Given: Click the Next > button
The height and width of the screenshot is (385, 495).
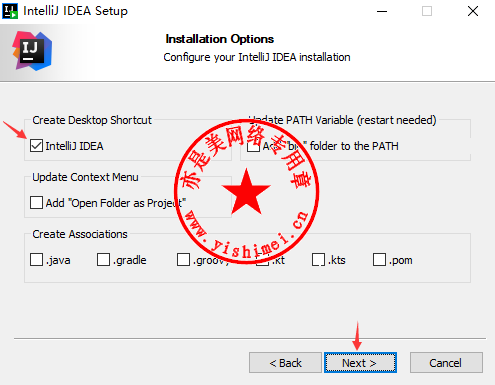Looking at the screenshot, I should click(360, 362).
